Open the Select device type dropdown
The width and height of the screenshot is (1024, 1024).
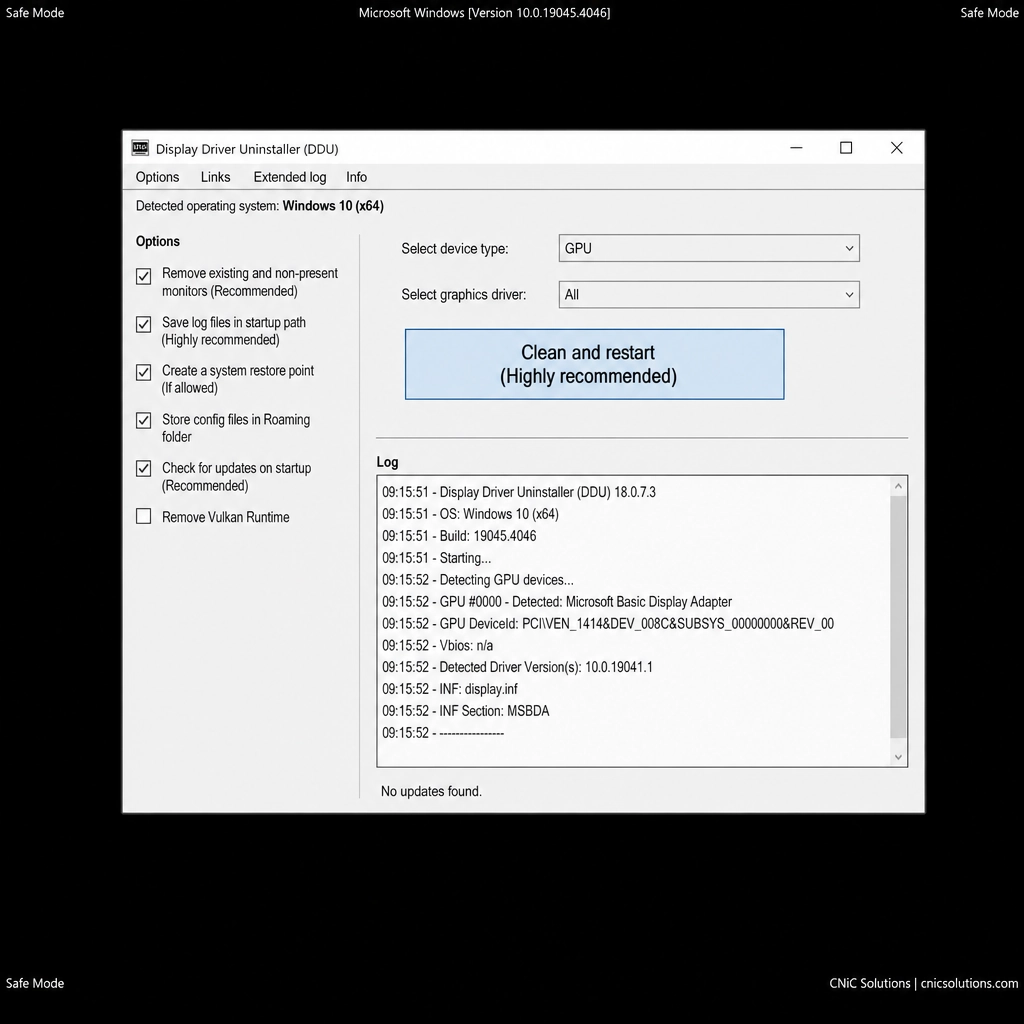tap(709, 248)
